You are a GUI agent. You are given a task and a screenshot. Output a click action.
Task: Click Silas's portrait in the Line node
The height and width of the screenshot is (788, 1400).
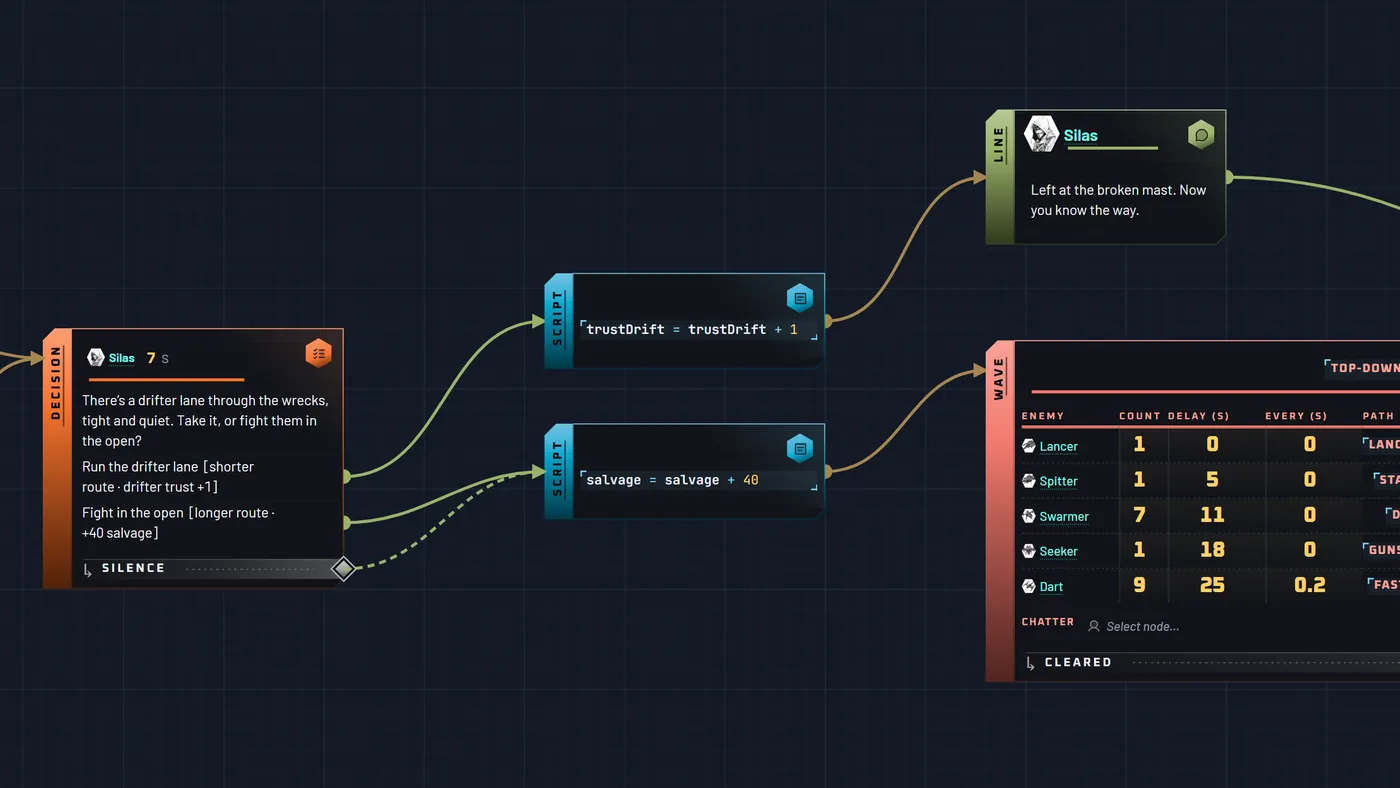[x=1041, y=134]
